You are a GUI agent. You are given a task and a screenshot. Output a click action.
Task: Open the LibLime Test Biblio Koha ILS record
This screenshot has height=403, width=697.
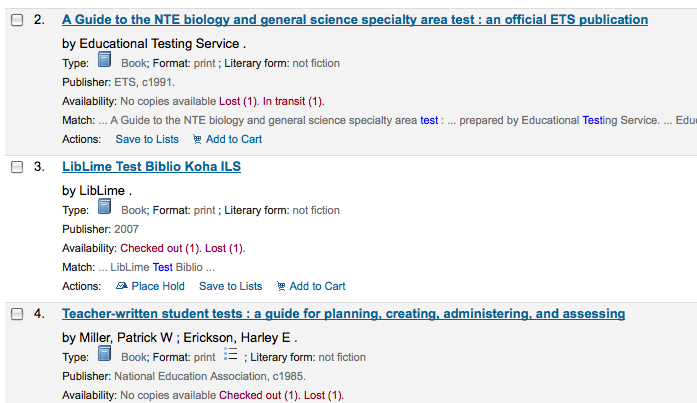pos(151,167)
